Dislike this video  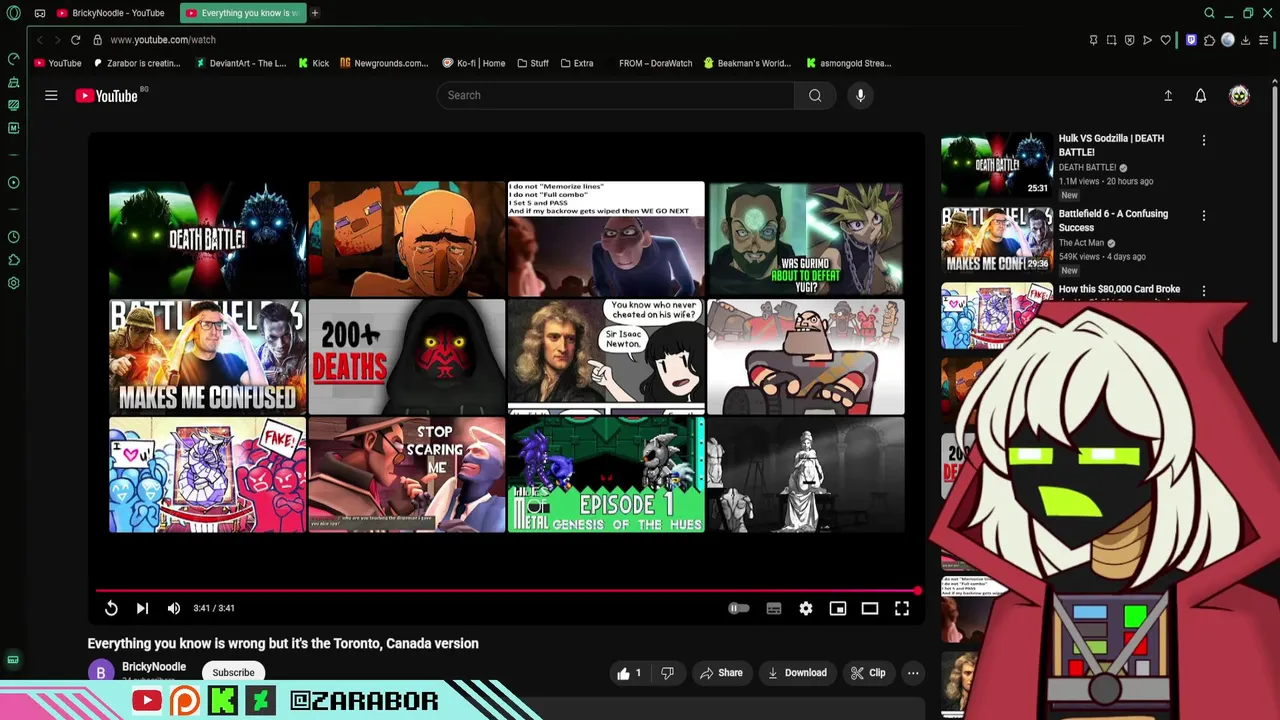[x=667, y=673]
